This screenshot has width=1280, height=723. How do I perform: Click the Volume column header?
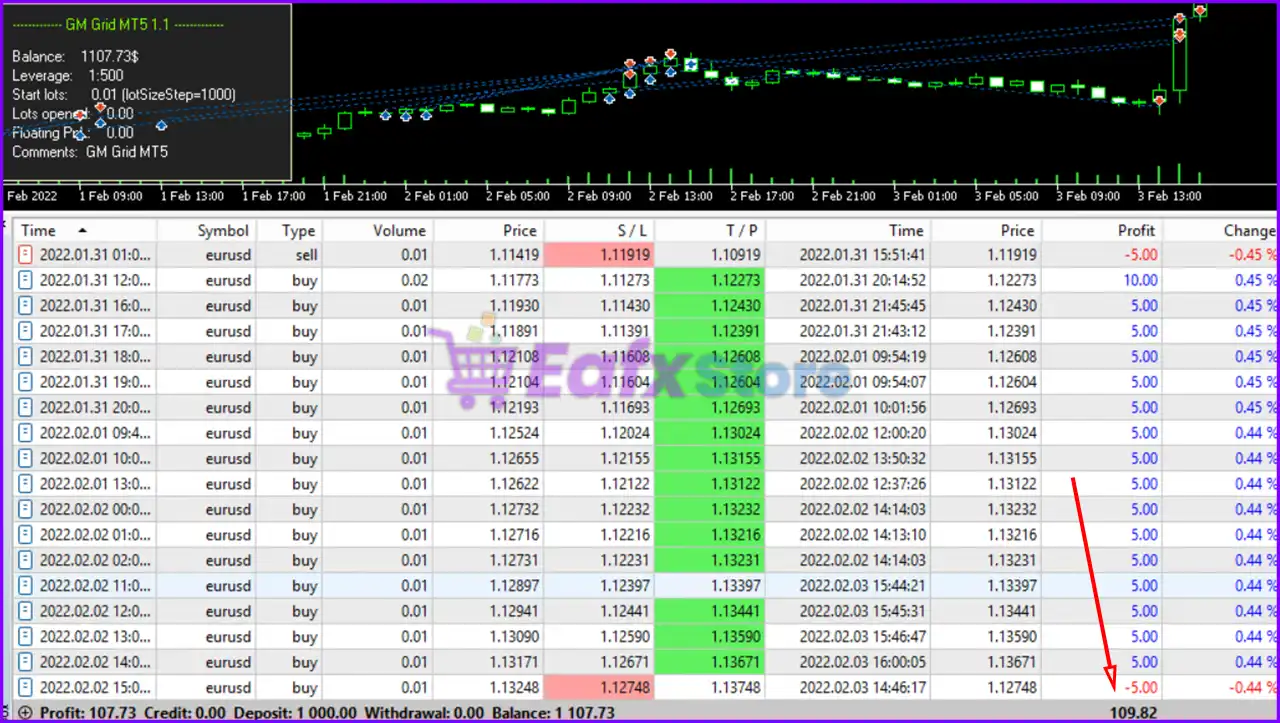[x=399, y=230]
